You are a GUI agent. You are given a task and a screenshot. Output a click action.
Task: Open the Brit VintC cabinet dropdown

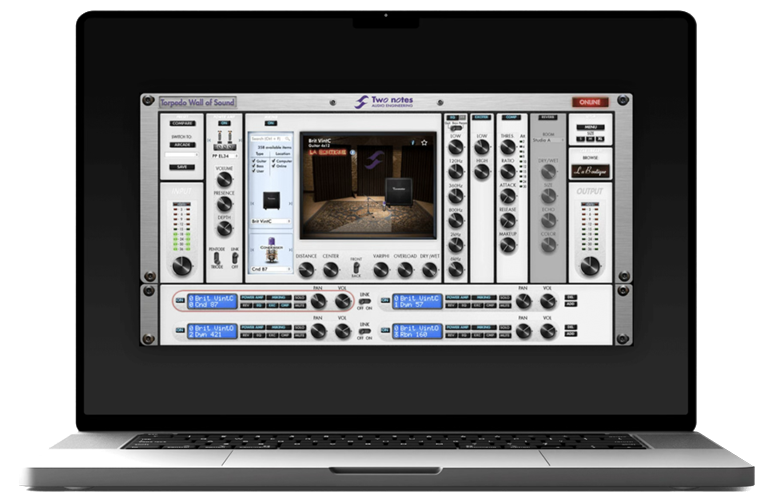point(271,221)
